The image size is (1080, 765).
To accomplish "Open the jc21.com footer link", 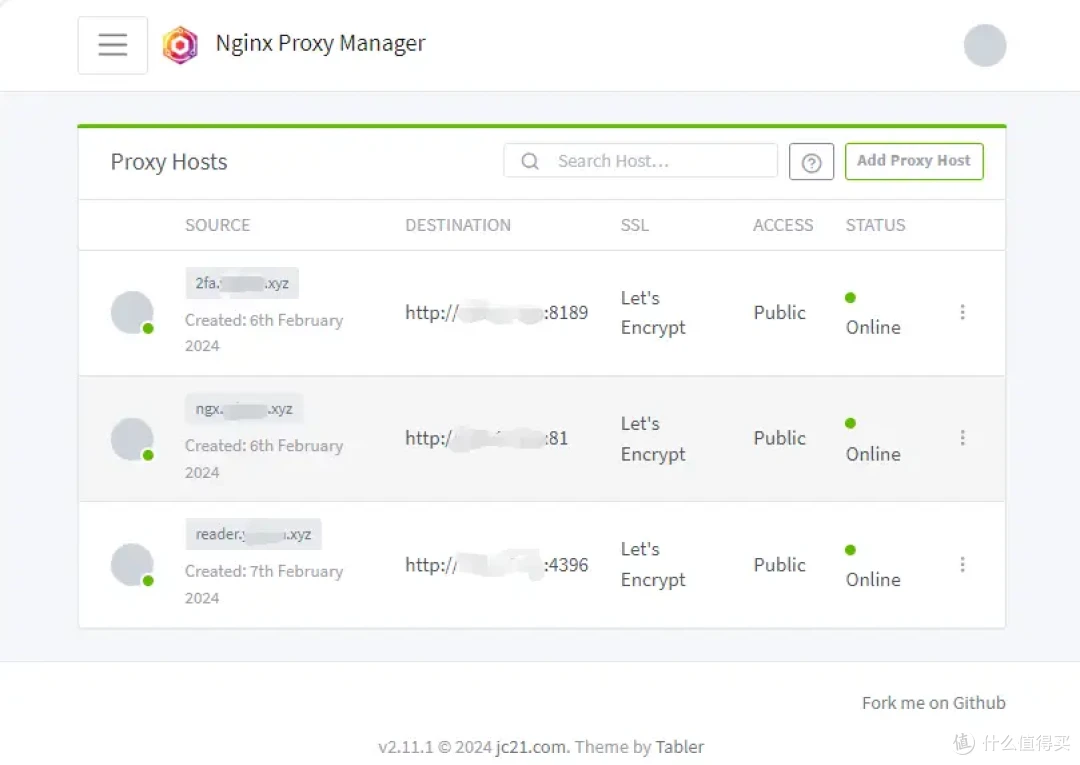I will click(x=530, y=747).
